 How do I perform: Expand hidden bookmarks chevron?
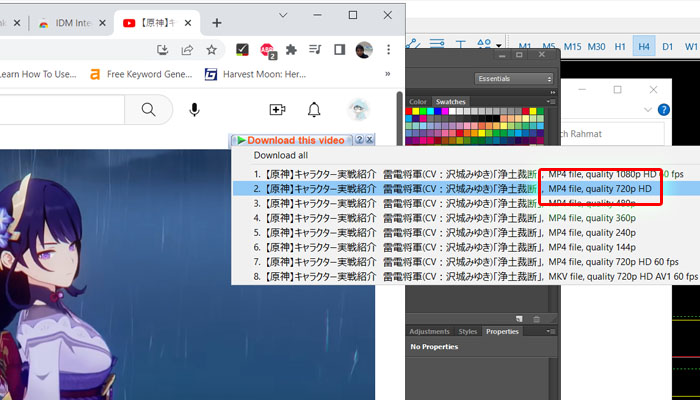pyautogui.click(x=388, y=74)
